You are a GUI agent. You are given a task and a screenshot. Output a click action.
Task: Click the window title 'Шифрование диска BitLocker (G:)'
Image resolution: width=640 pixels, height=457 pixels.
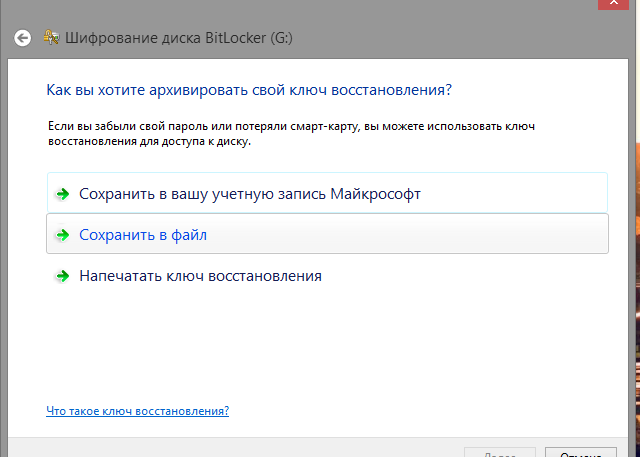click(x=179, y=38)
